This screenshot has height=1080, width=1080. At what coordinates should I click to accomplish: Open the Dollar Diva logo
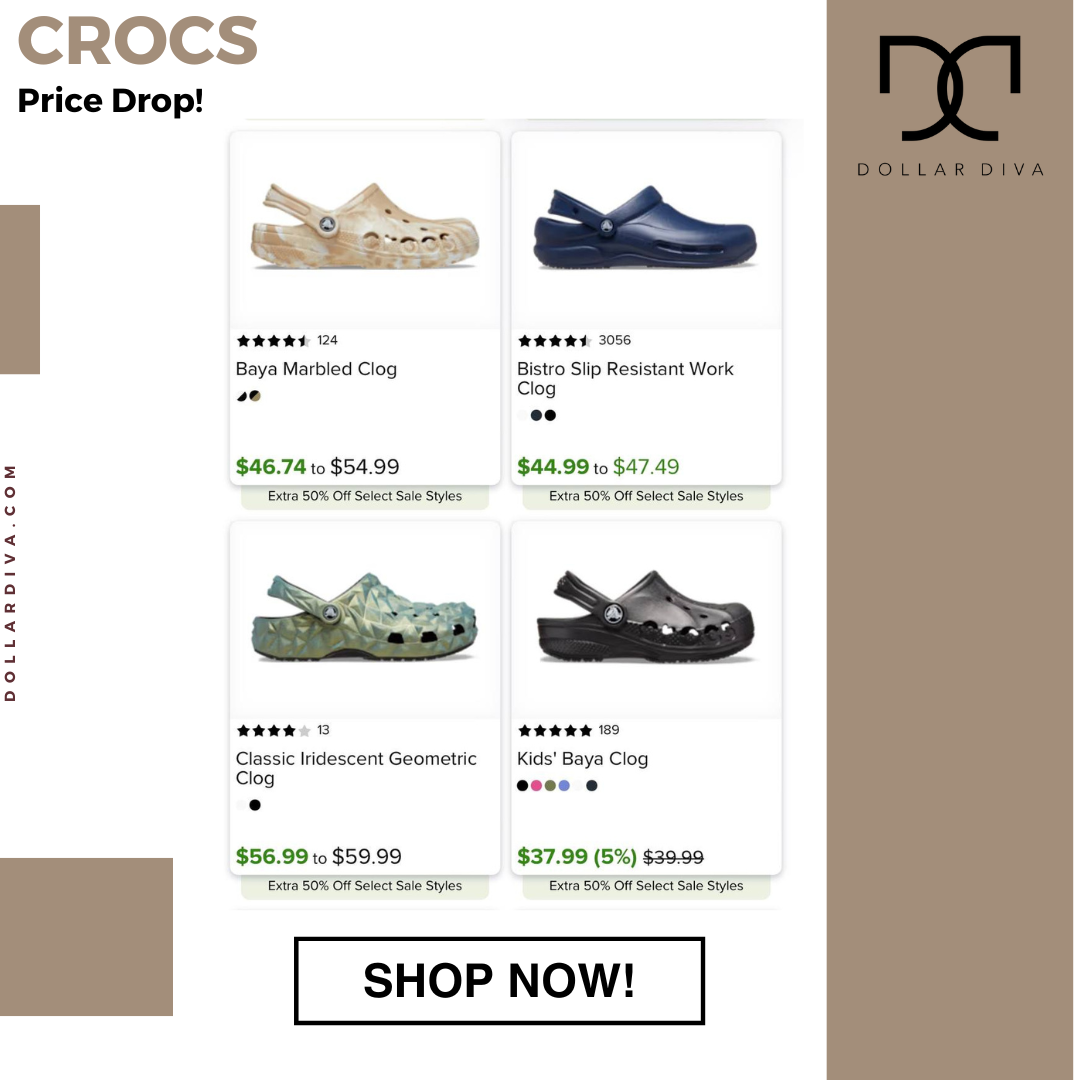pyautogui.click(x=950, y=105)
